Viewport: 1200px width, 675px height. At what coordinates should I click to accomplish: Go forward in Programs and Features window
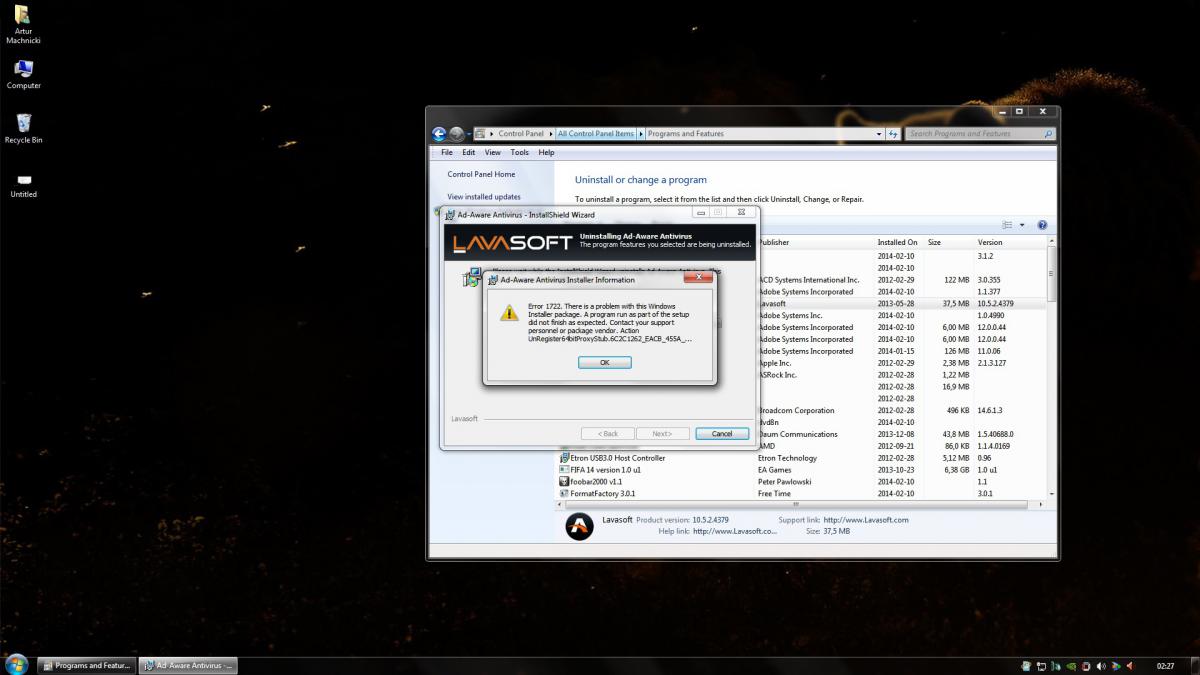(x=457, y=134)
